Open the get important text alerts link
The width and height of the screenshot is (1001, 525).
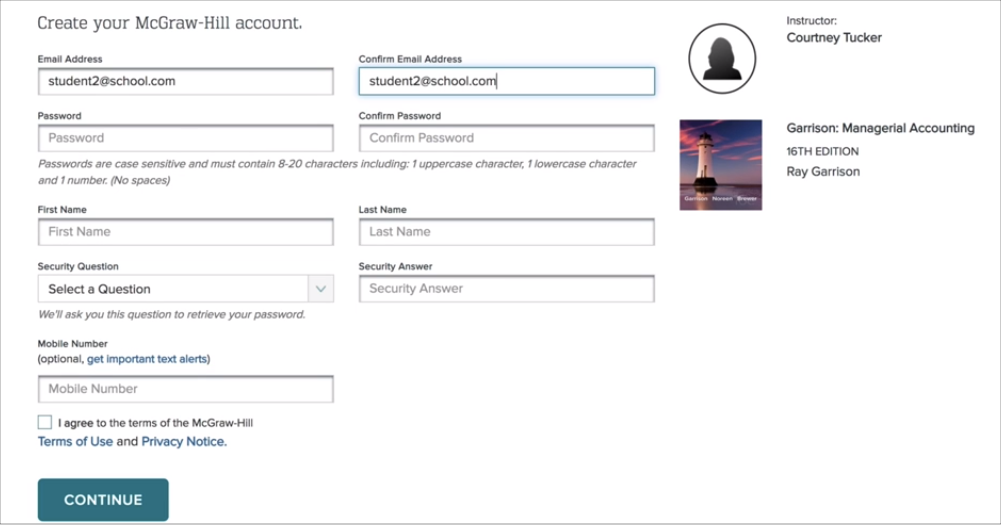tap(147, 359)
